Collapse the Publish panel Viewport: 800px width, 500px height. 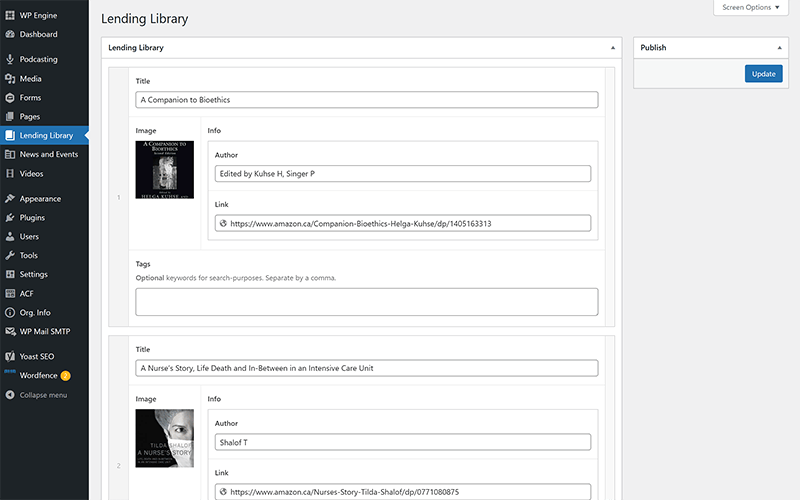click(x=779, y=48)
